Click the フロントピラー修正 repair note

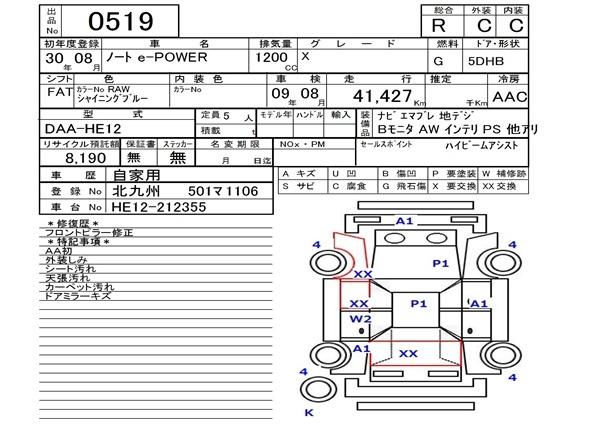click(89, 233)
